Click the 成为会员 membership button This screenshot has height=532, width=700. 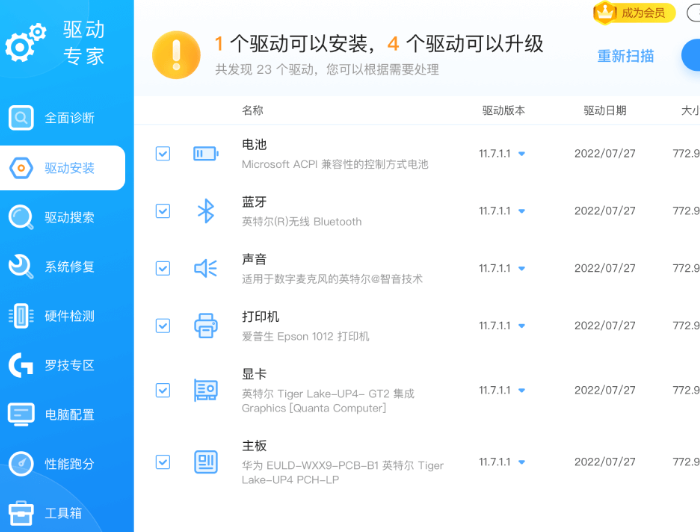(x=634, y=13)
